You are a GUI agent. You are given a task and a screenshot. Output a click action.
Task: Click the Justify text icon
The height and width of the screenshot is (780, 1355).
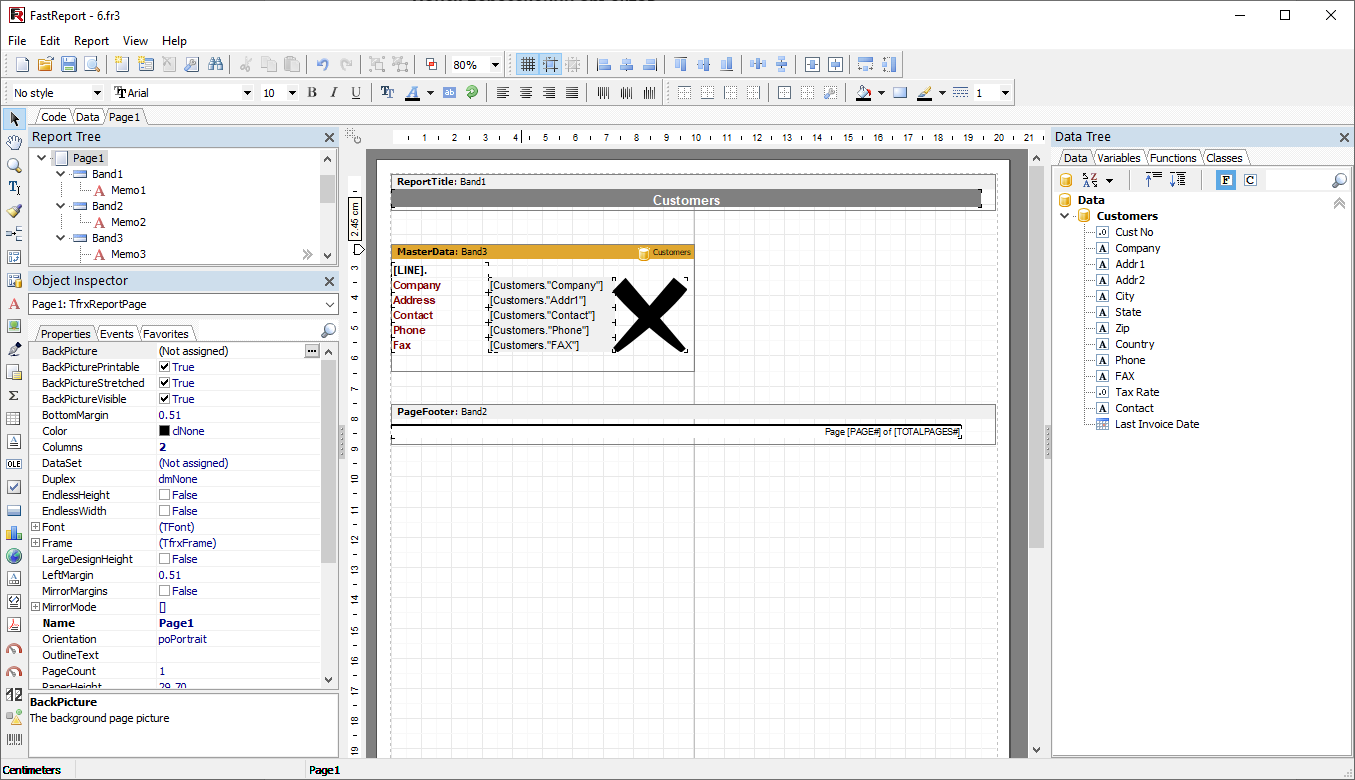572,93
